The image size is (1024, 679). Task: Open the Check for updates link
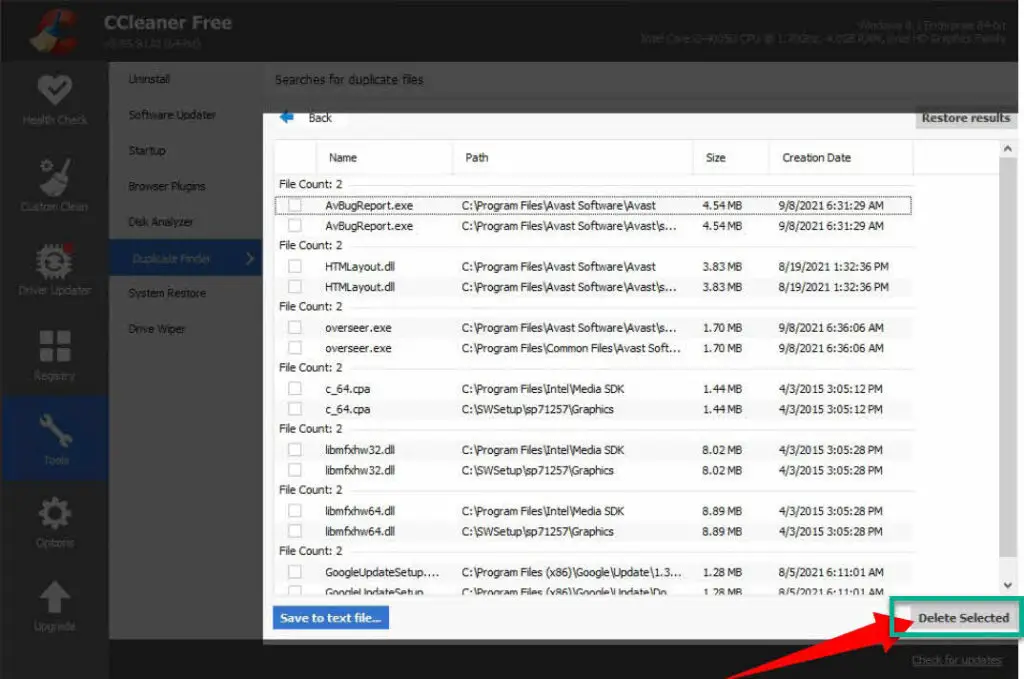[957, 660]
